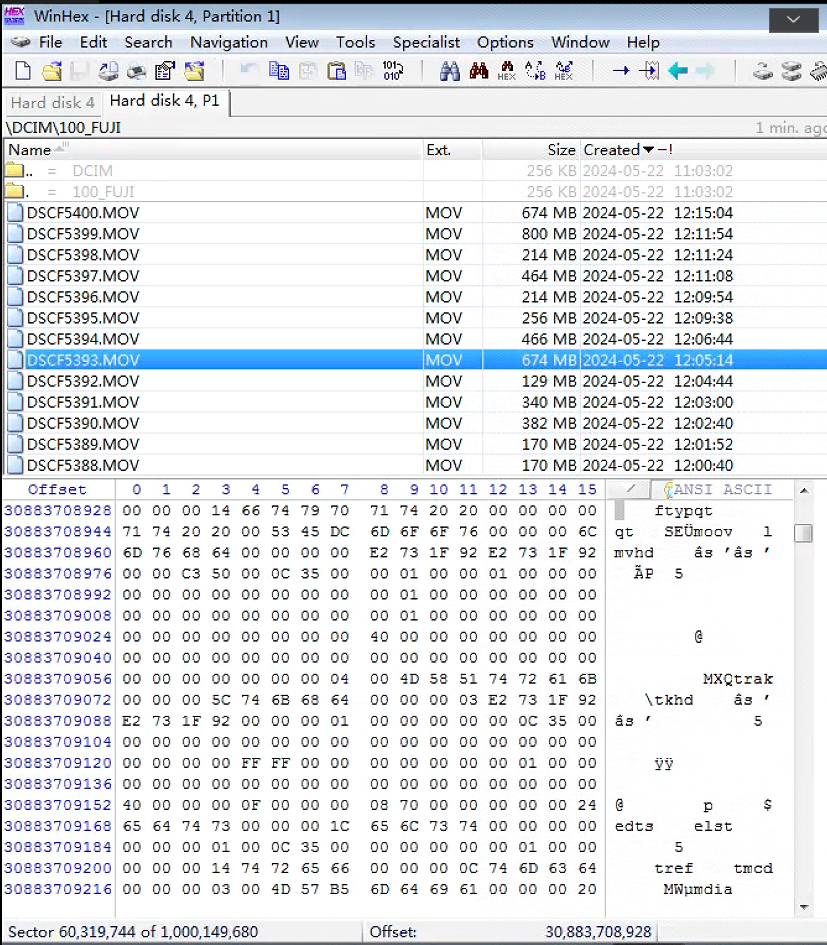Image resolution: width=827 pixels, height=945 pixels.
Task: Select the DSCF5391.MOV file row
Action: [415, 403]
